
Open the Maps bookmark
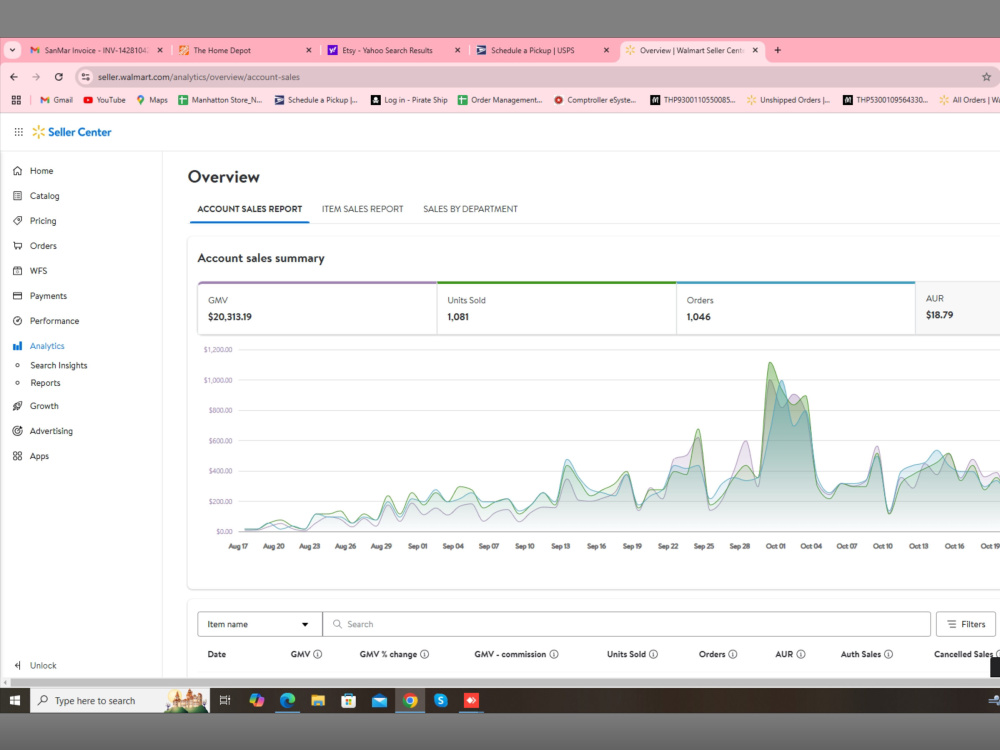tap(152, 100)
